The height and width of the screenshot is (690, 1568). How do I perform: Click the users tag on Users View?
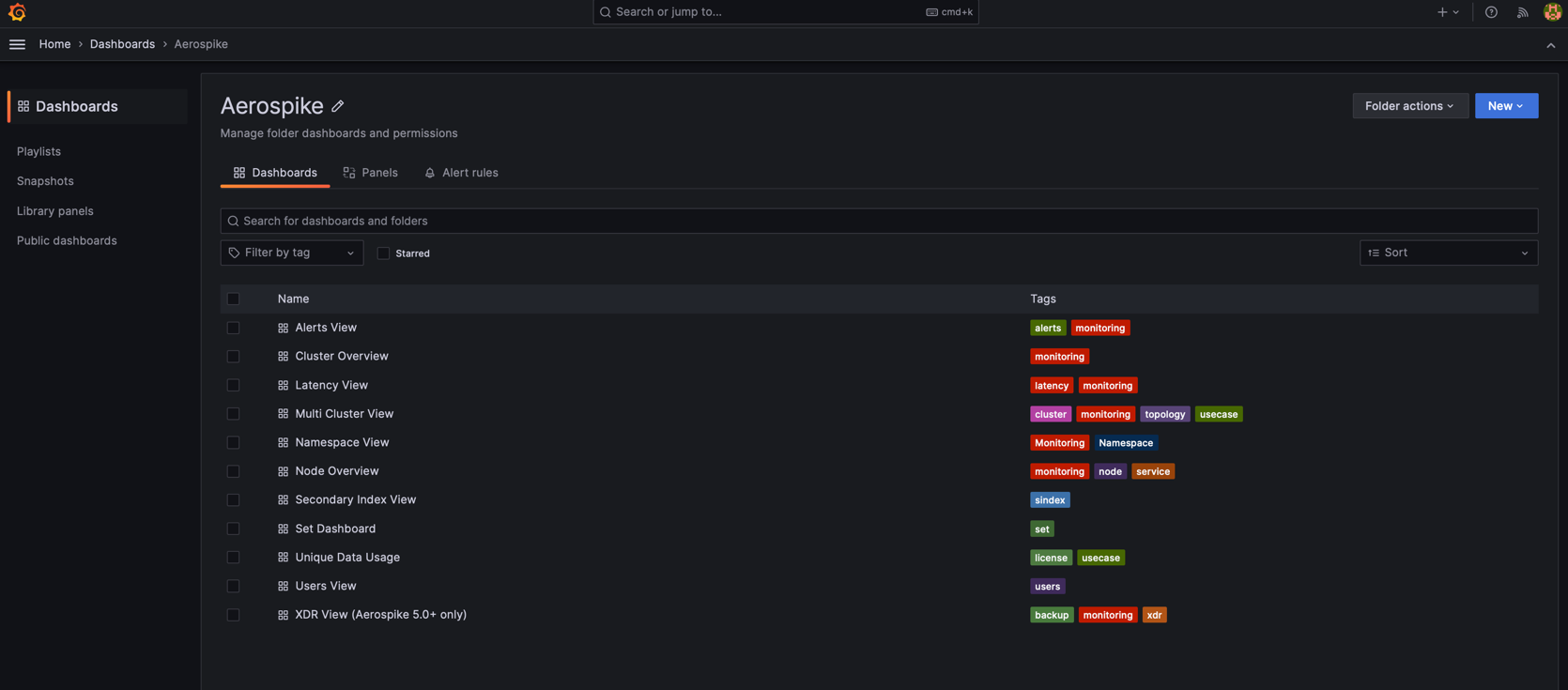[1048, 586]
